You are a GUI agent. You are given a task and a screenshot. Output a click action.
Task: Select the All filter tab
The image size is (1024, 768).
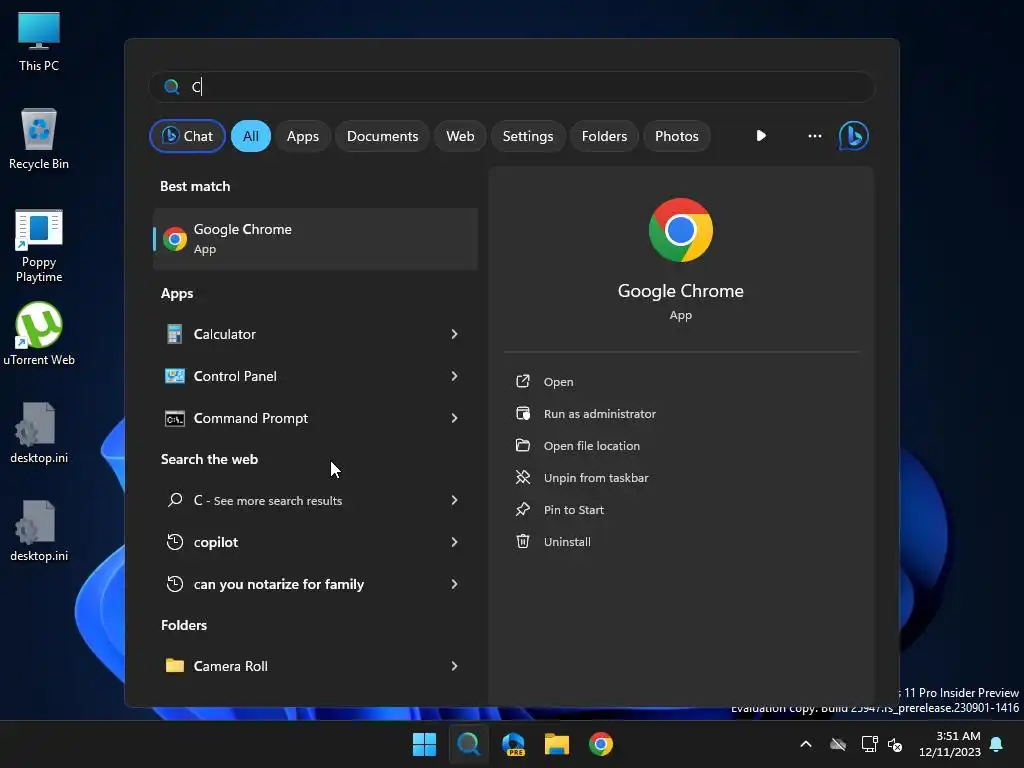(x=251, y=136)
